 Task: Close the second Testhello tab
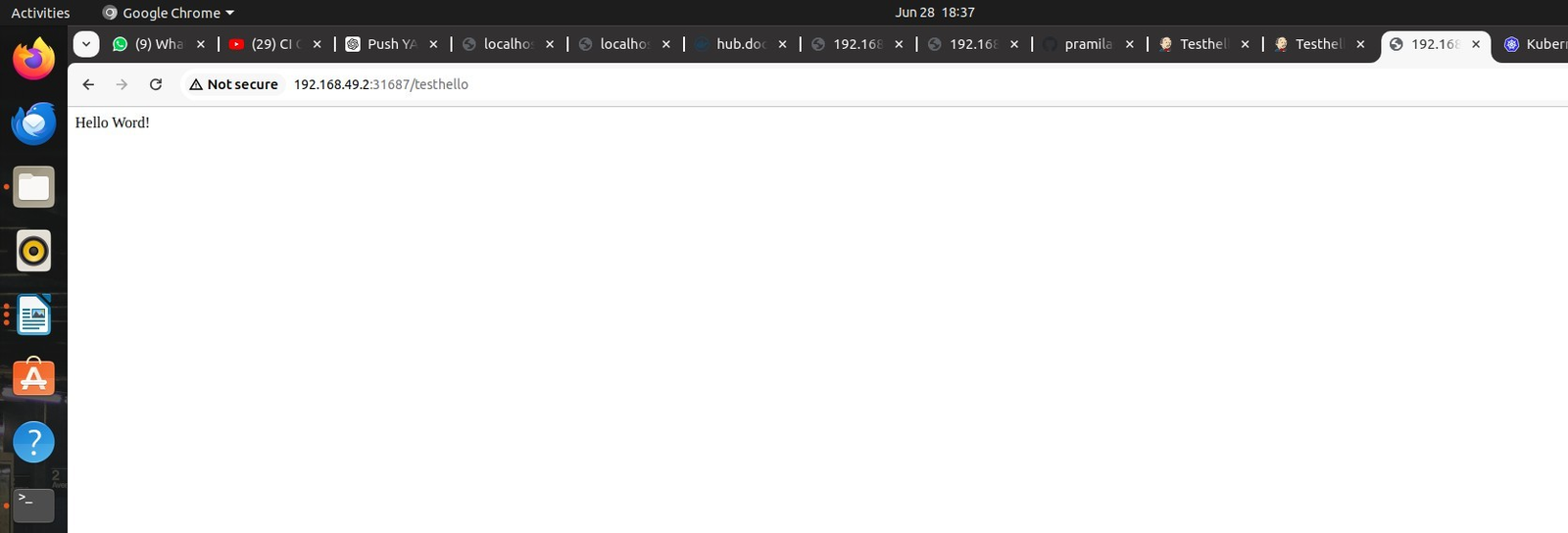tap(1360, 44)
